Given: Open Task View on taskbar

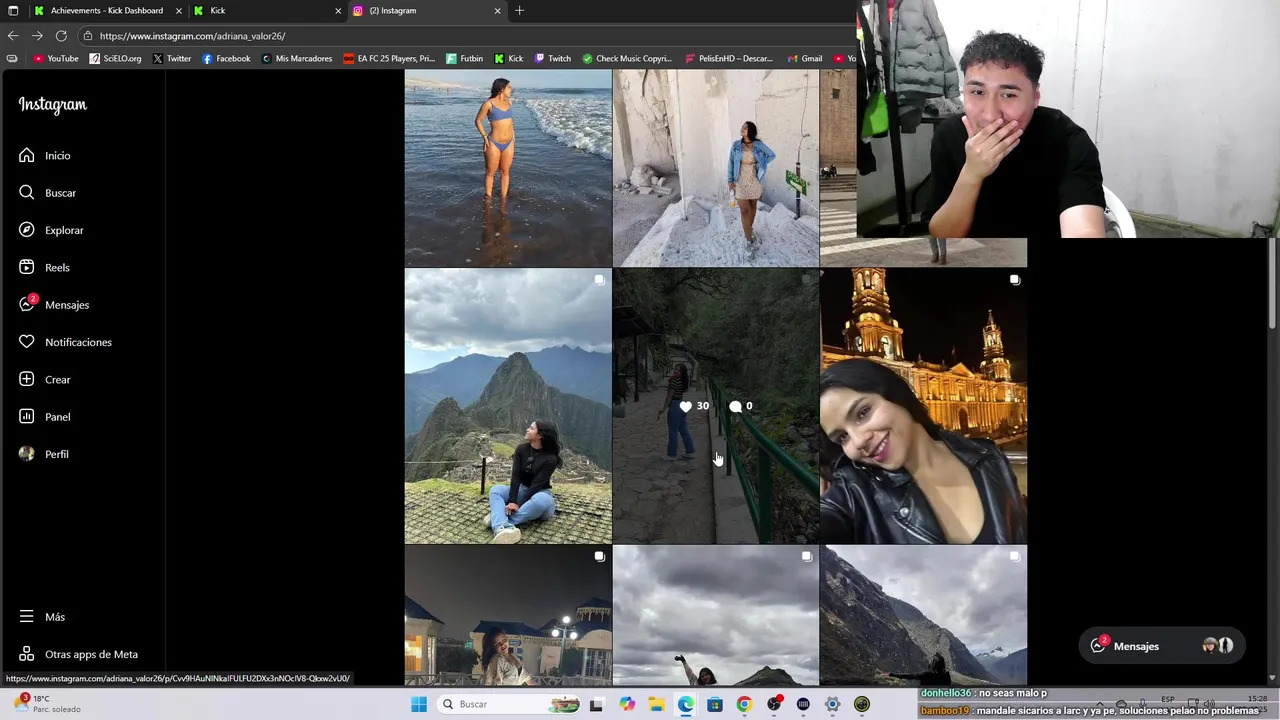Looking at the screenshot, I should (x=597, y=704).
